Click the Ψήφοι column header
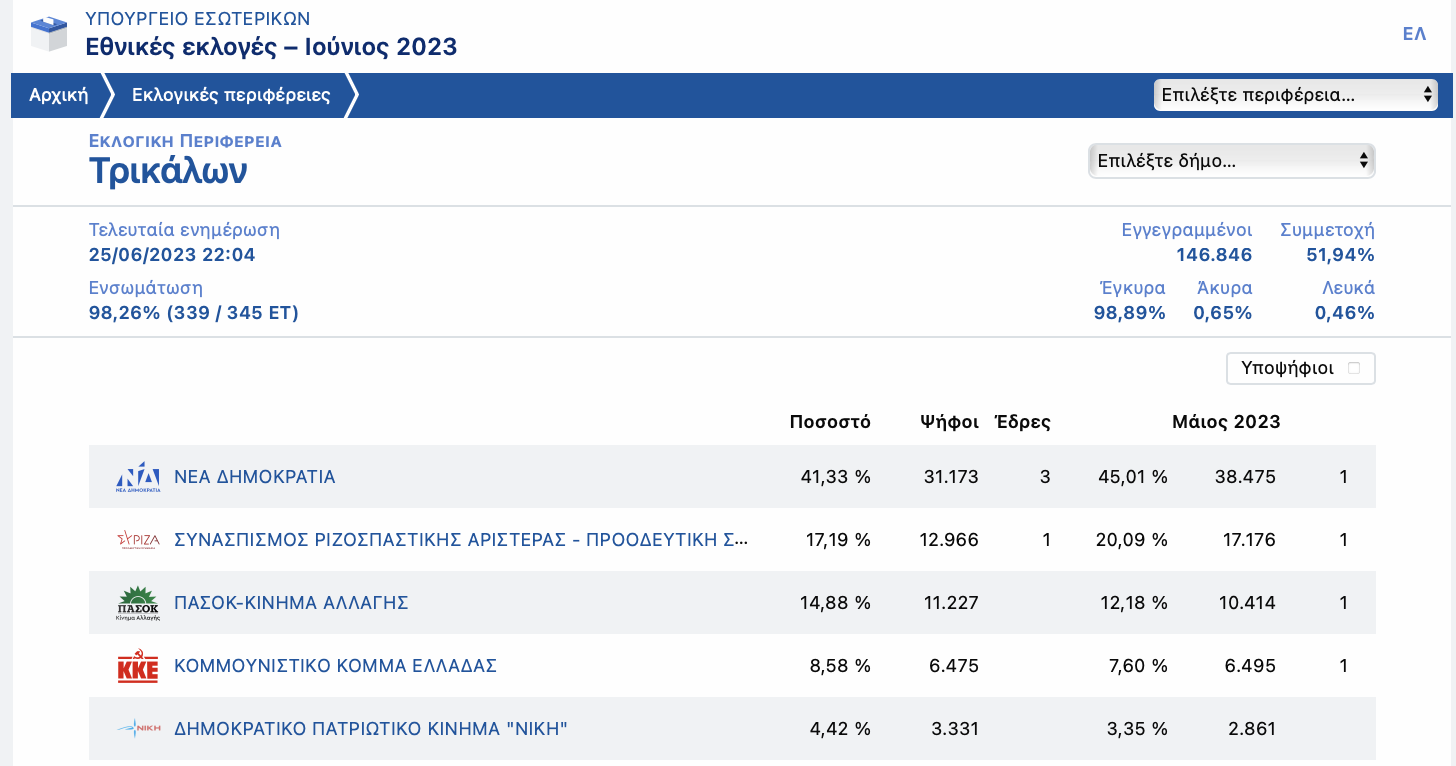 [949, 422]
